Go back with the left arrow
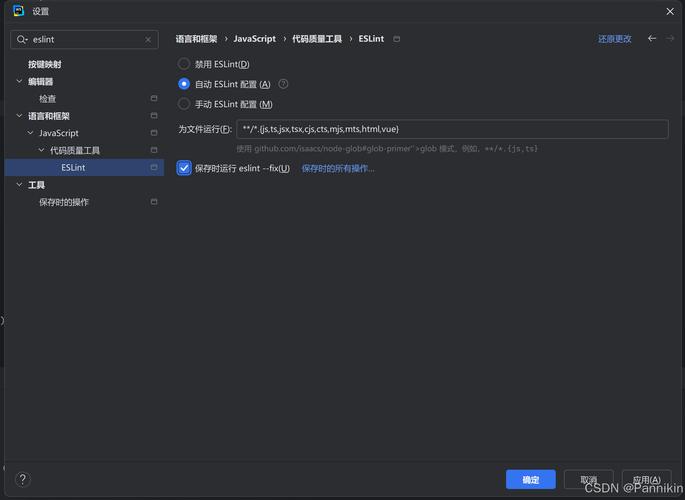Image resolution: width=685 pixels, height=500 pixels. [x=652, y=38]
